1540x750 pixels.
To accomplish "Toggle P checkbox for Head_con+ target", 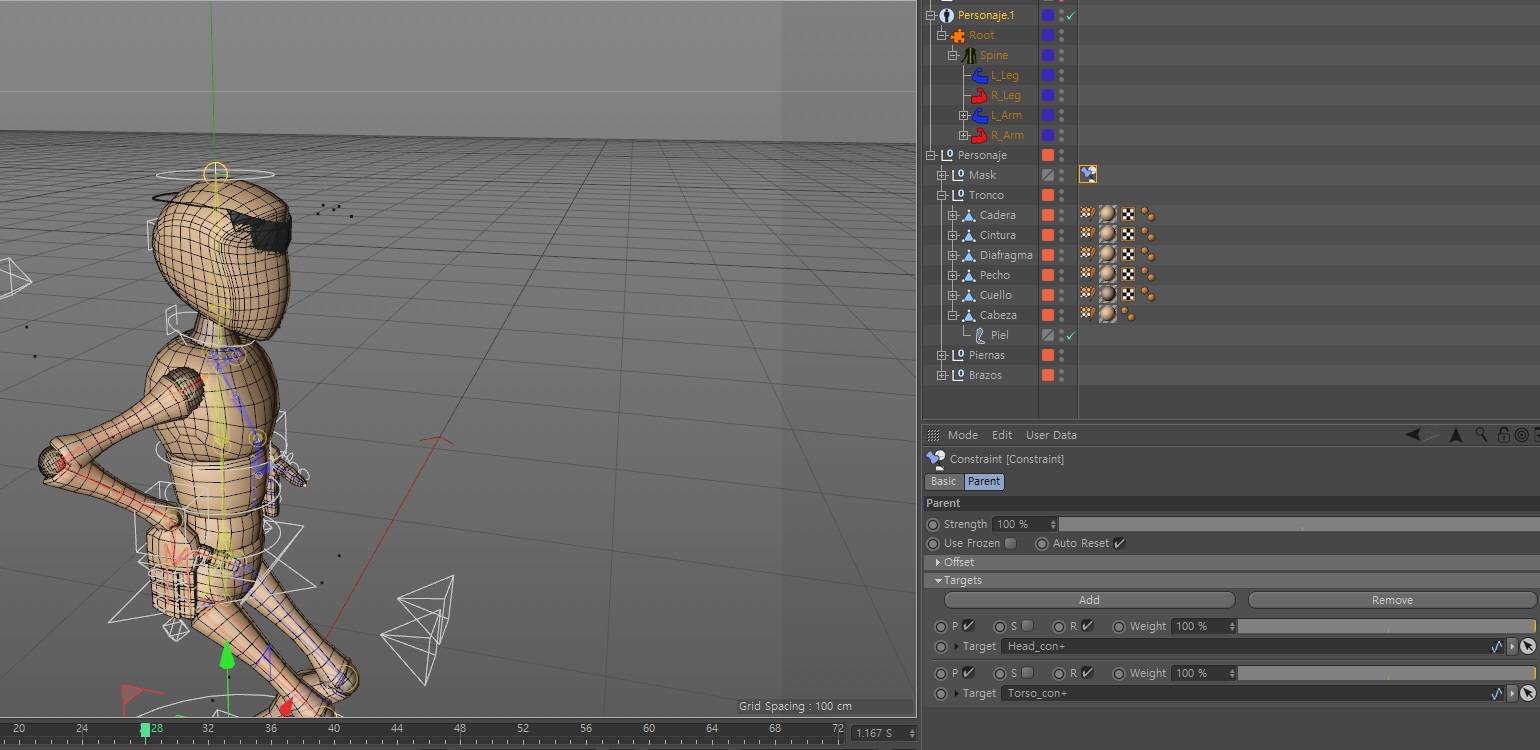I will (968, 626).
